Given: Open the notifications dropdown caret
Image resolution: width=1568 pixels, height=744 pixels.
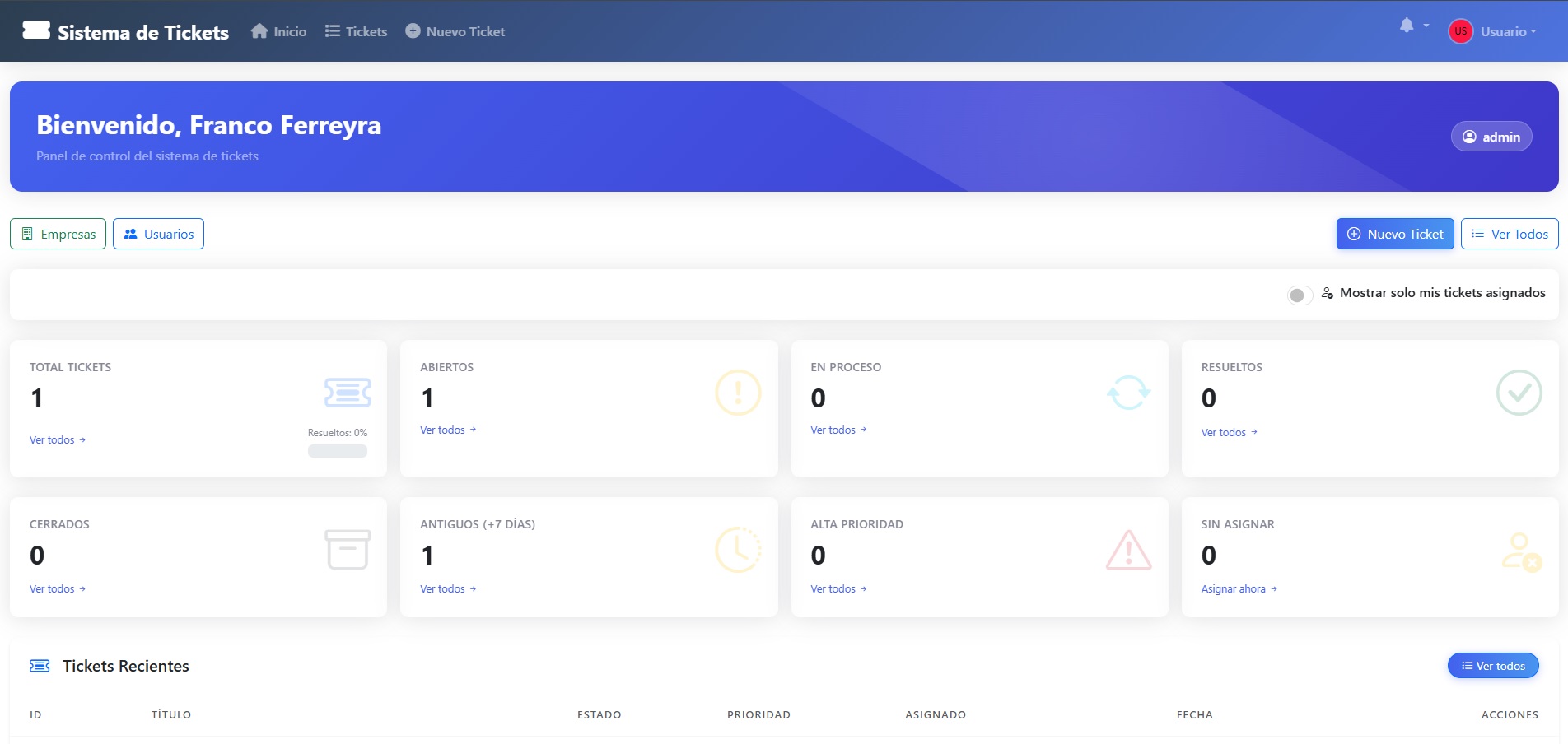Looking at the screenshot, I should pyautogui.click(x=1426, y=26).
